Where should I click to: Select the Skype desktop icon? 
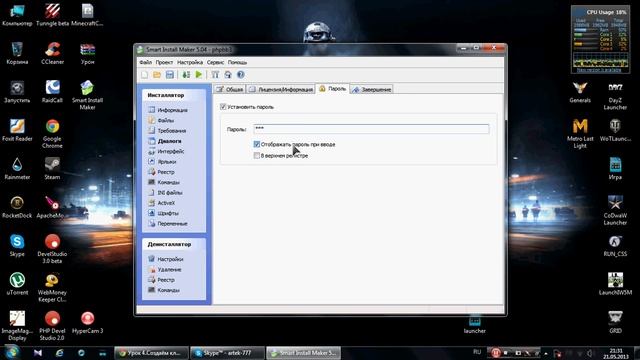pyautogui.click(x=17, y=245)
